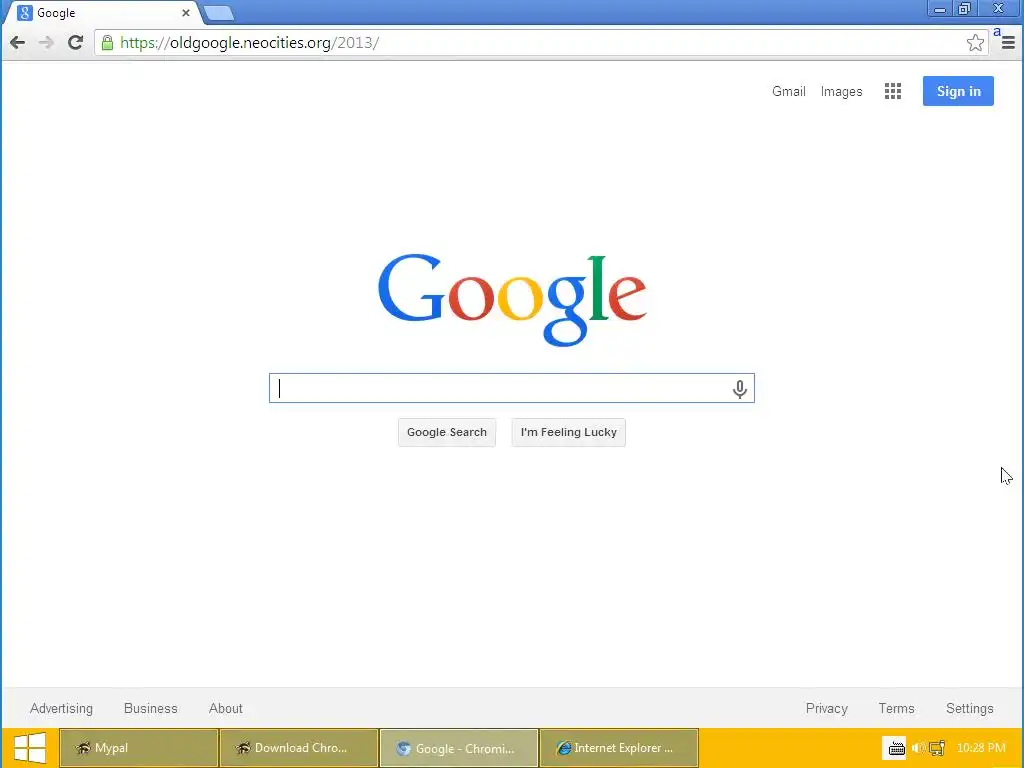1024x768 pixels.
Task: Open the Terms footer link
Action: pyautogui.click(x=896, y=709)
